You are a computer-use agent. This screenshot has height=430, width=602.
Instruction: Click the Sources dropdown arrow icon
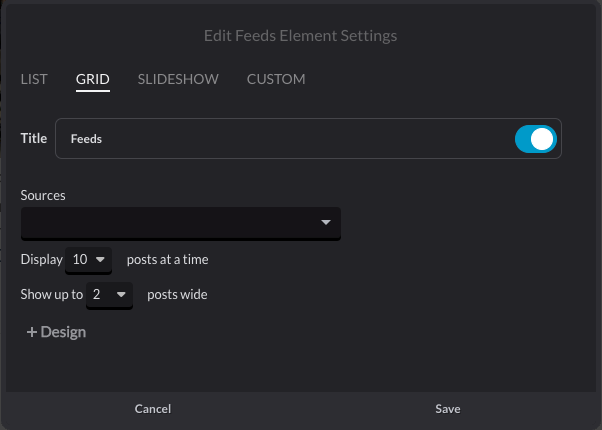point(326,222)
